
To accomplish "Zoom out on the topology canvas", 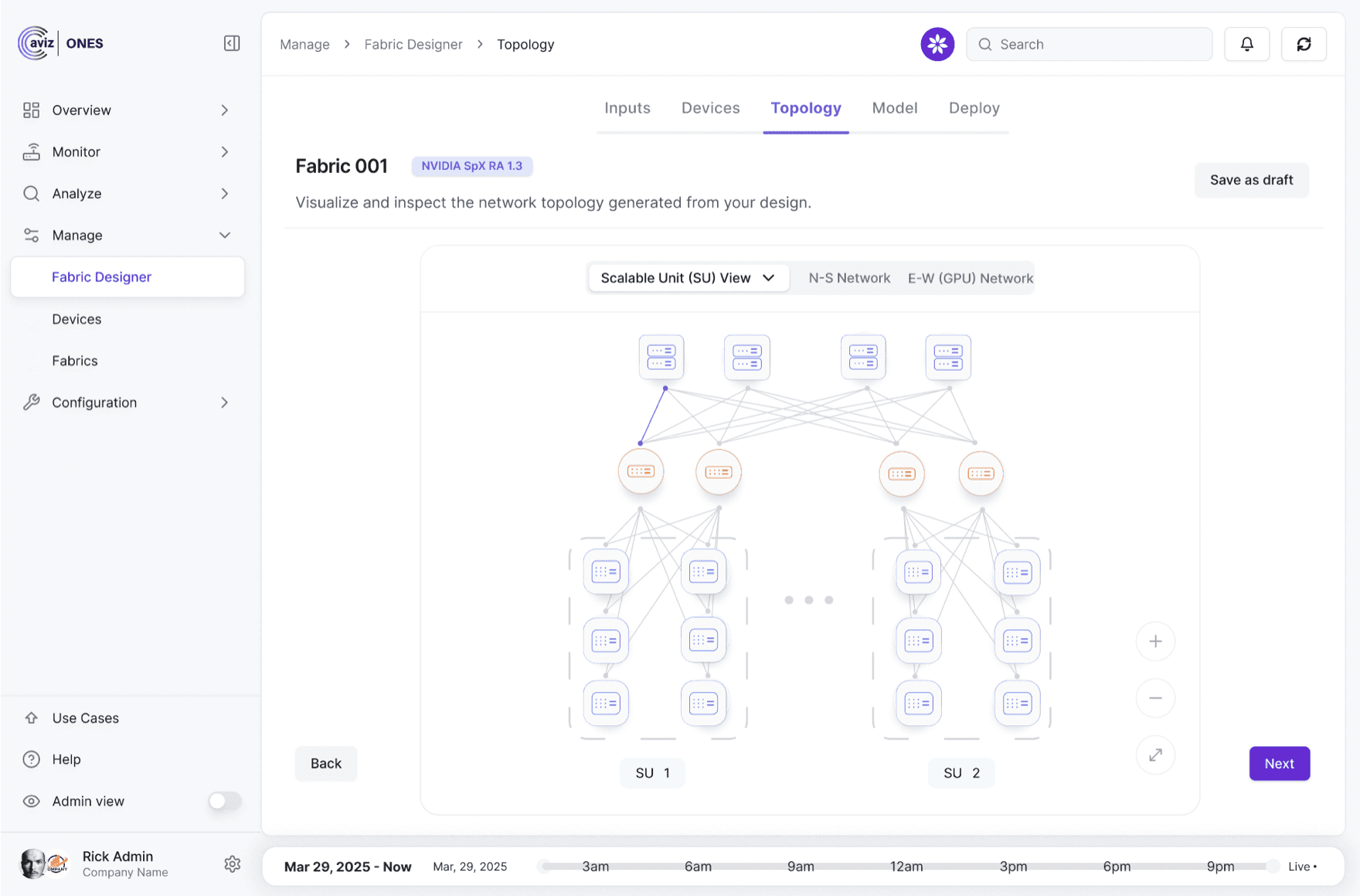I will (1155, 697).
